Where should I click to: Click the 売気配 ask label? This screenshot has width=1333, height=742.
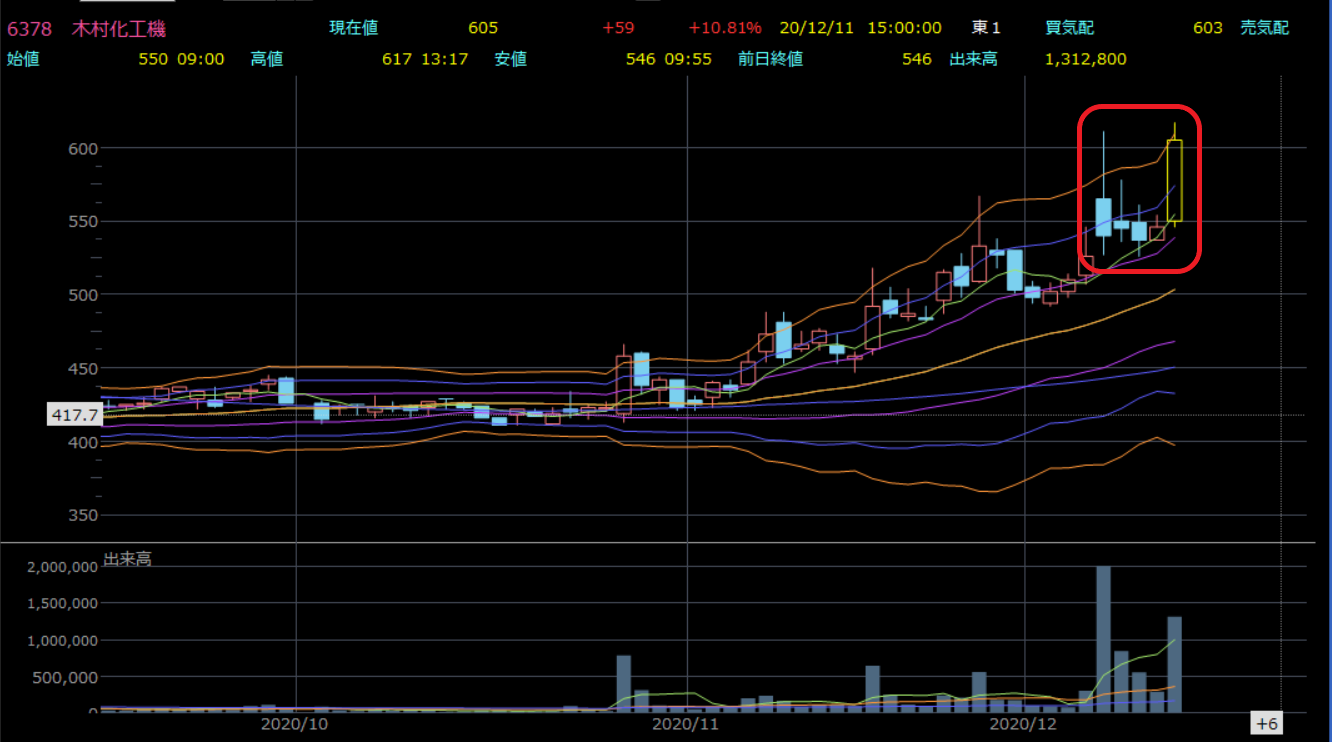1264,28
